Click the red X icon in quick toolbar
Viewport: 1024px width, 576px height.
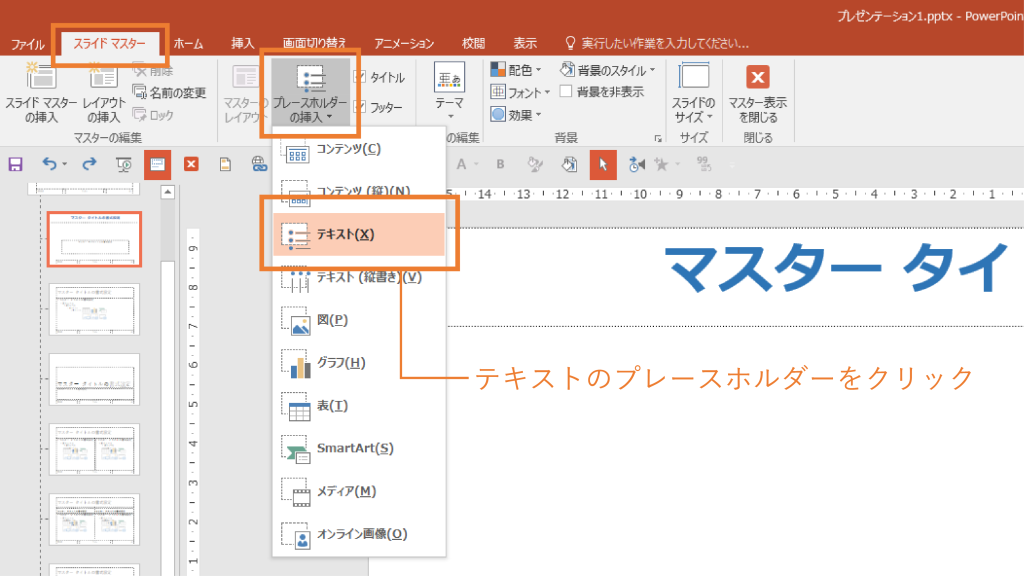click(191, 164)
